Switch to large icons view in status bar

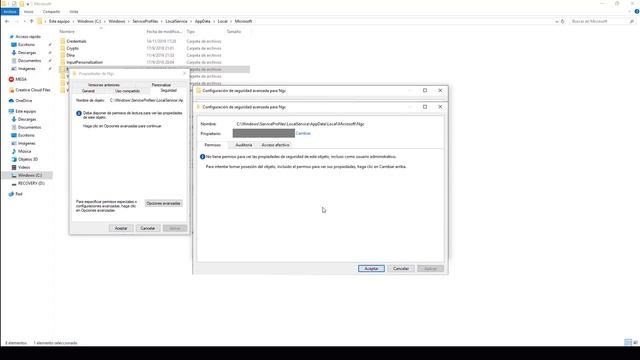tap(635, 342)
